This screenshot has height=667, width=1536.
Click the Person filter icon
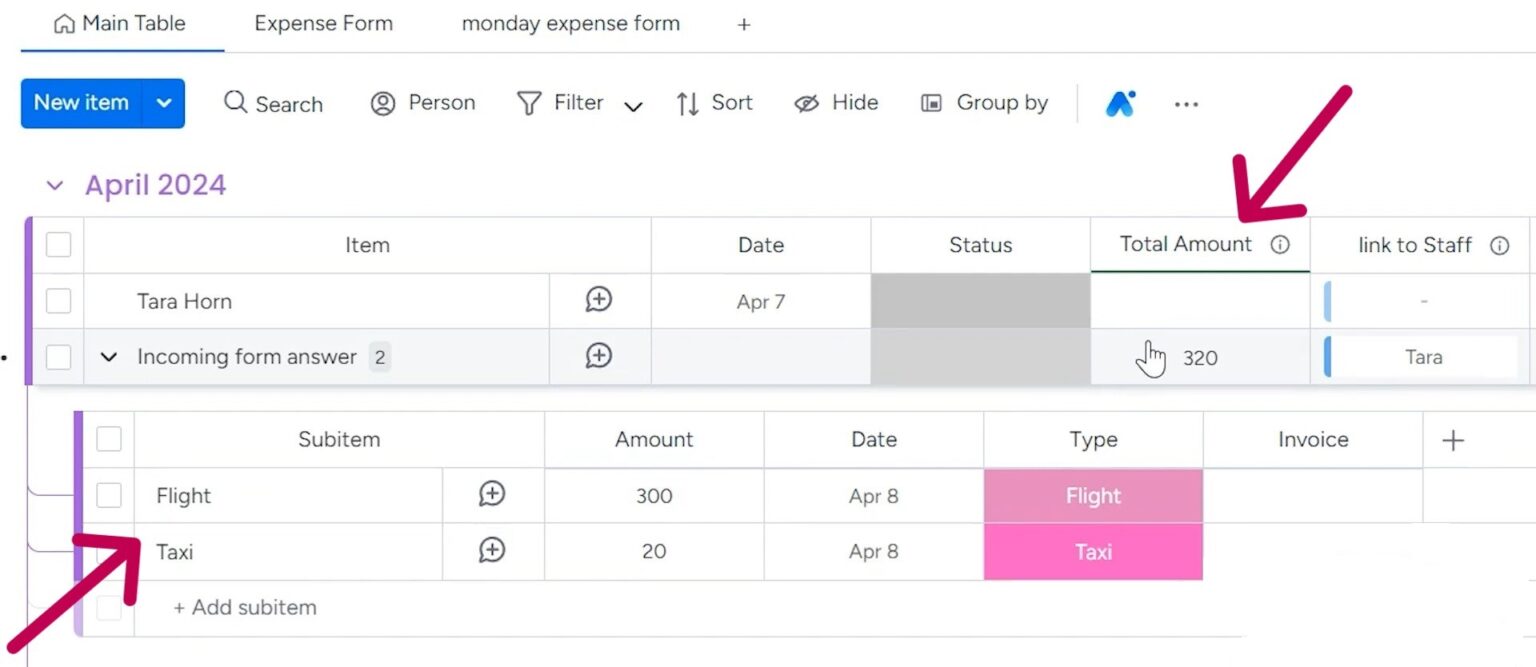pyautogui.click(x=383, y=103)
